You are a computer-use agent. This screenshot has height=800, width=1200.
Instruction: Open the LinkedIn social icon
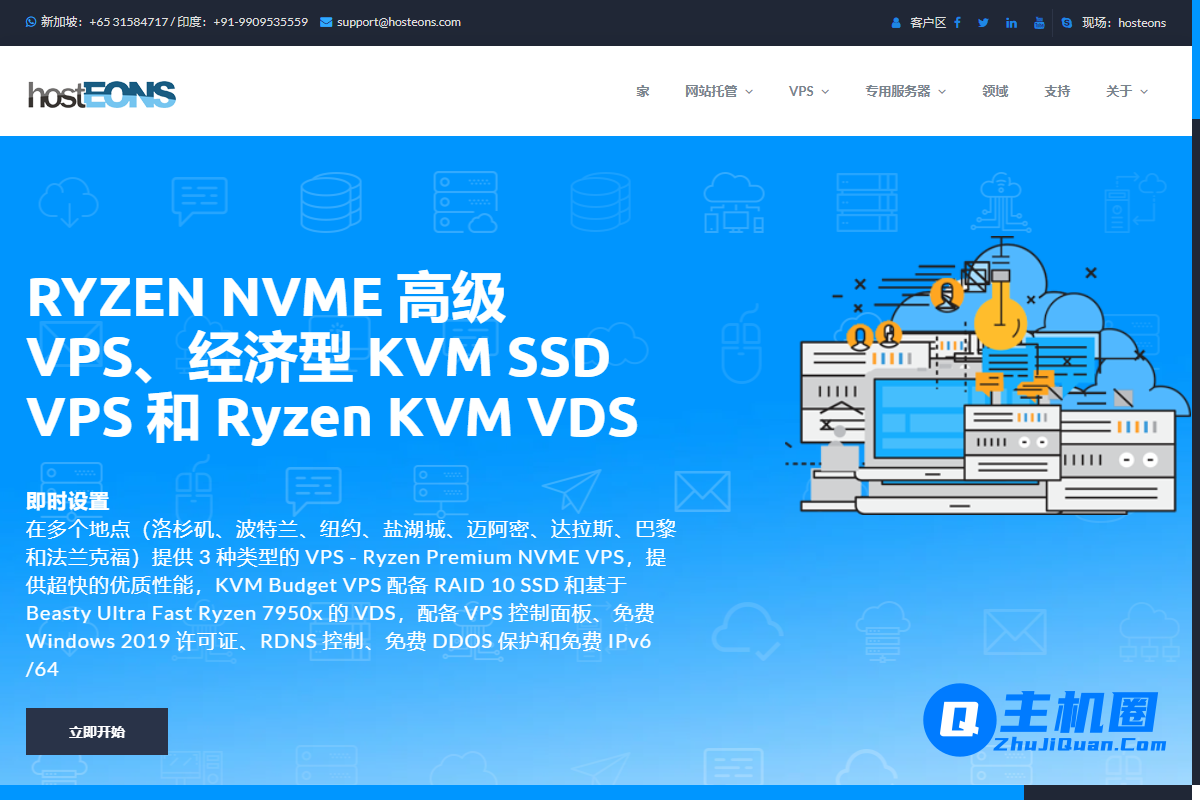(x=1012, y=23)
